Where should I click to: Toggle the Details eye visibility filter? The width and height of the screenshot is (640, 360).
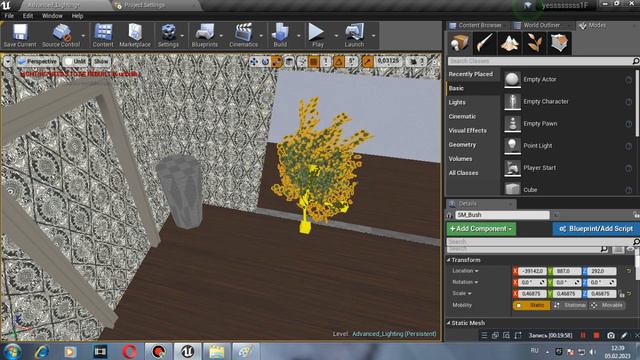point(631,249)
